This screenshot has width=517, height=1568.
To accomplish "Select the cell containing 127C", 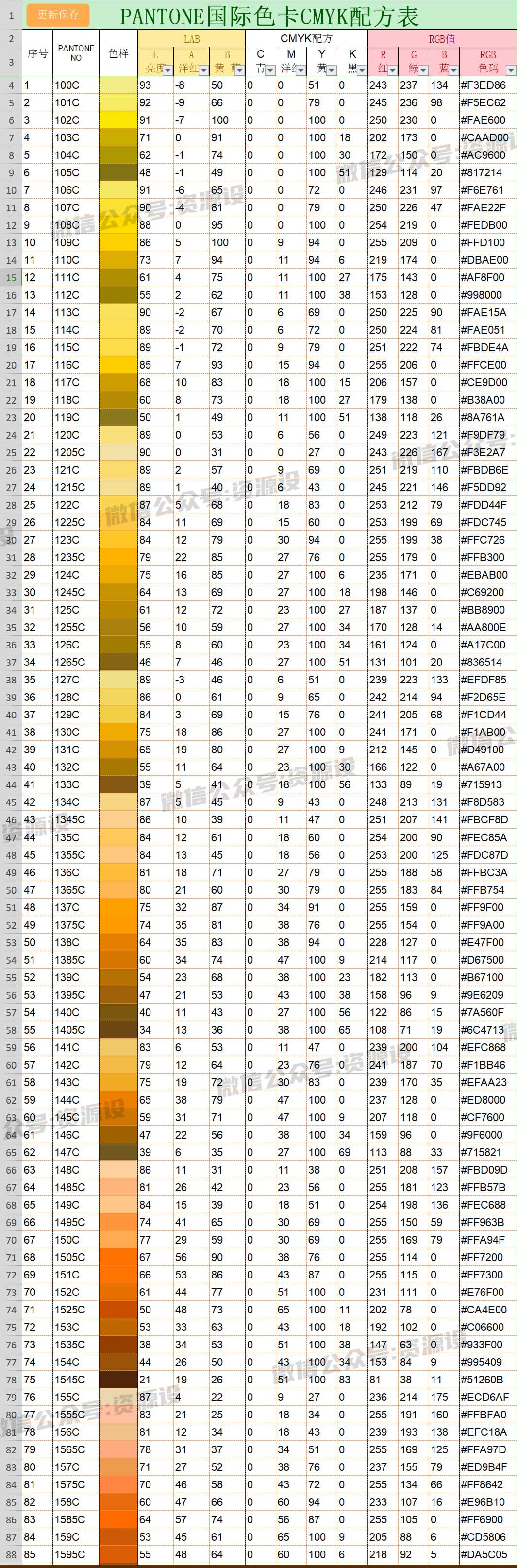I will point(76,680).
